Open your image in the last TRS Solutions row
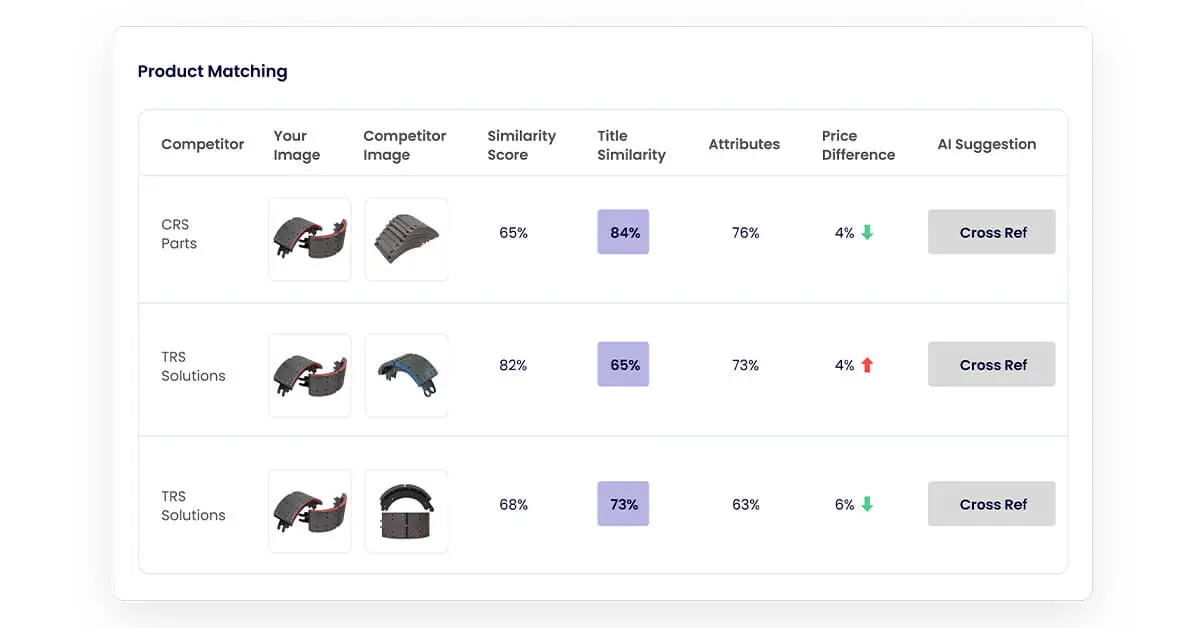 pyautogui.click(x=310, y=511)
